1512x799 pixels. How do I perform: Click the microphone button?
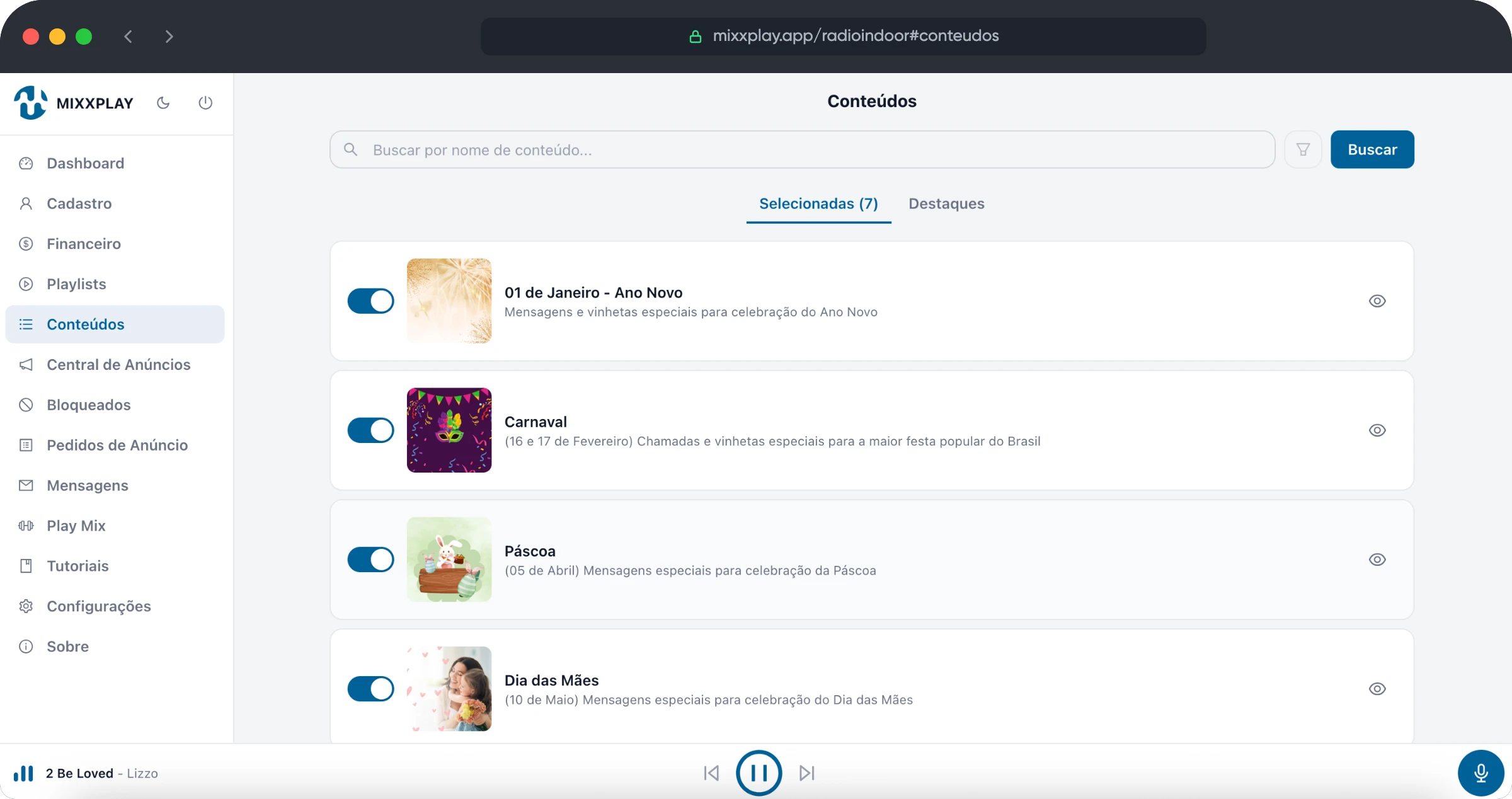tap(1480, 773)
